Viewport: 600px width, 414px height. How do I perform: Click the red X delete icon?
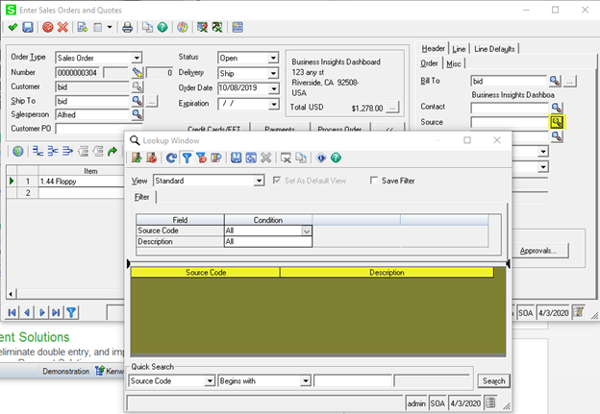64,27
